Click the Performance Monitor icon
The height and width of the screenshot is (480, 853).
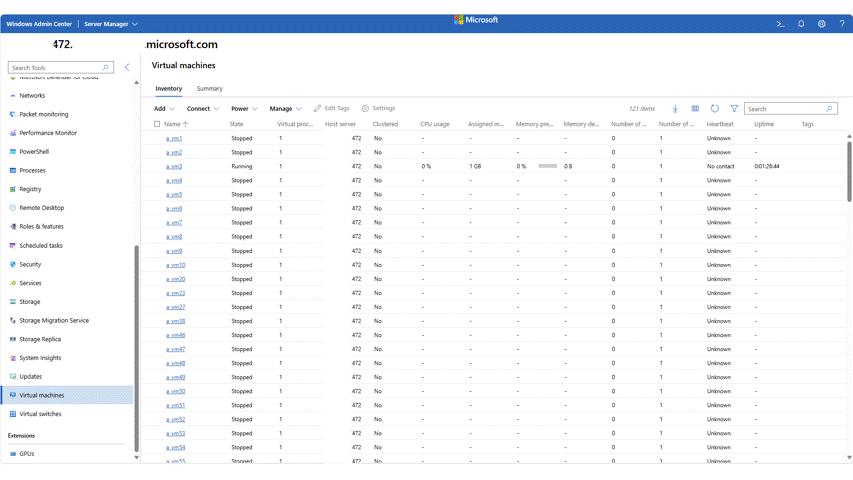point(13,133)
